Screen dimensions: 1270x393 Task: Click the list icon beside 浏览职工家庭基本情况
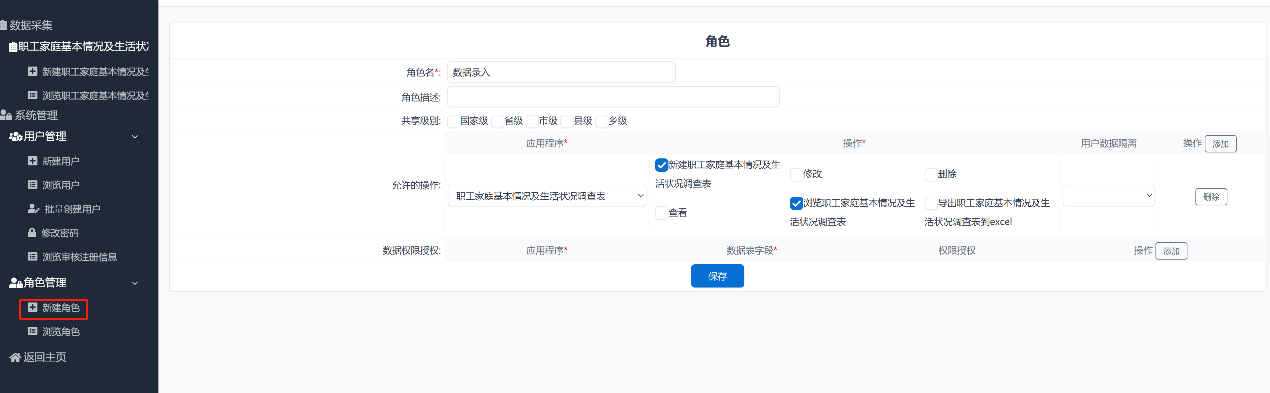click(x=32, y=95)
